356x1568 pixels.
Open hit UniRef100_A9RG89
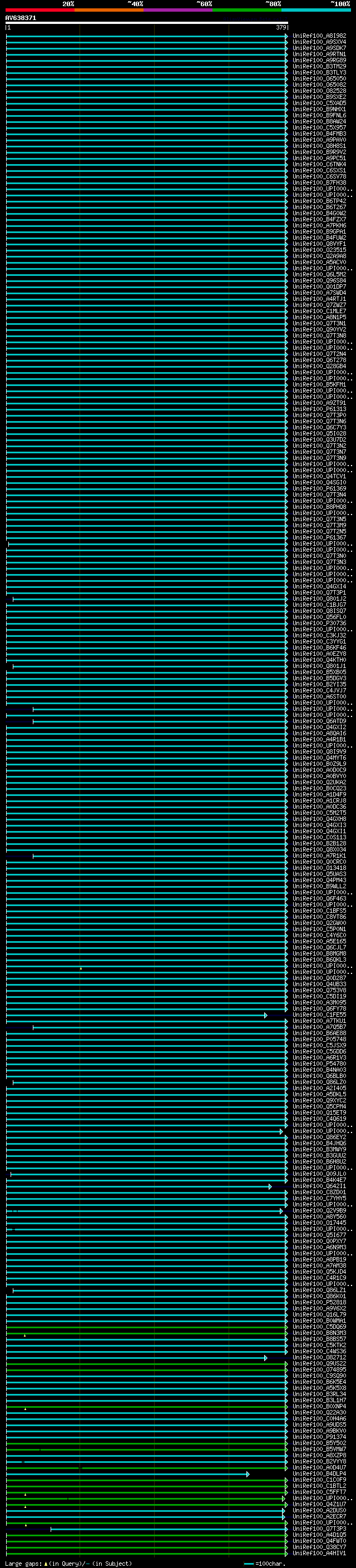319,60
